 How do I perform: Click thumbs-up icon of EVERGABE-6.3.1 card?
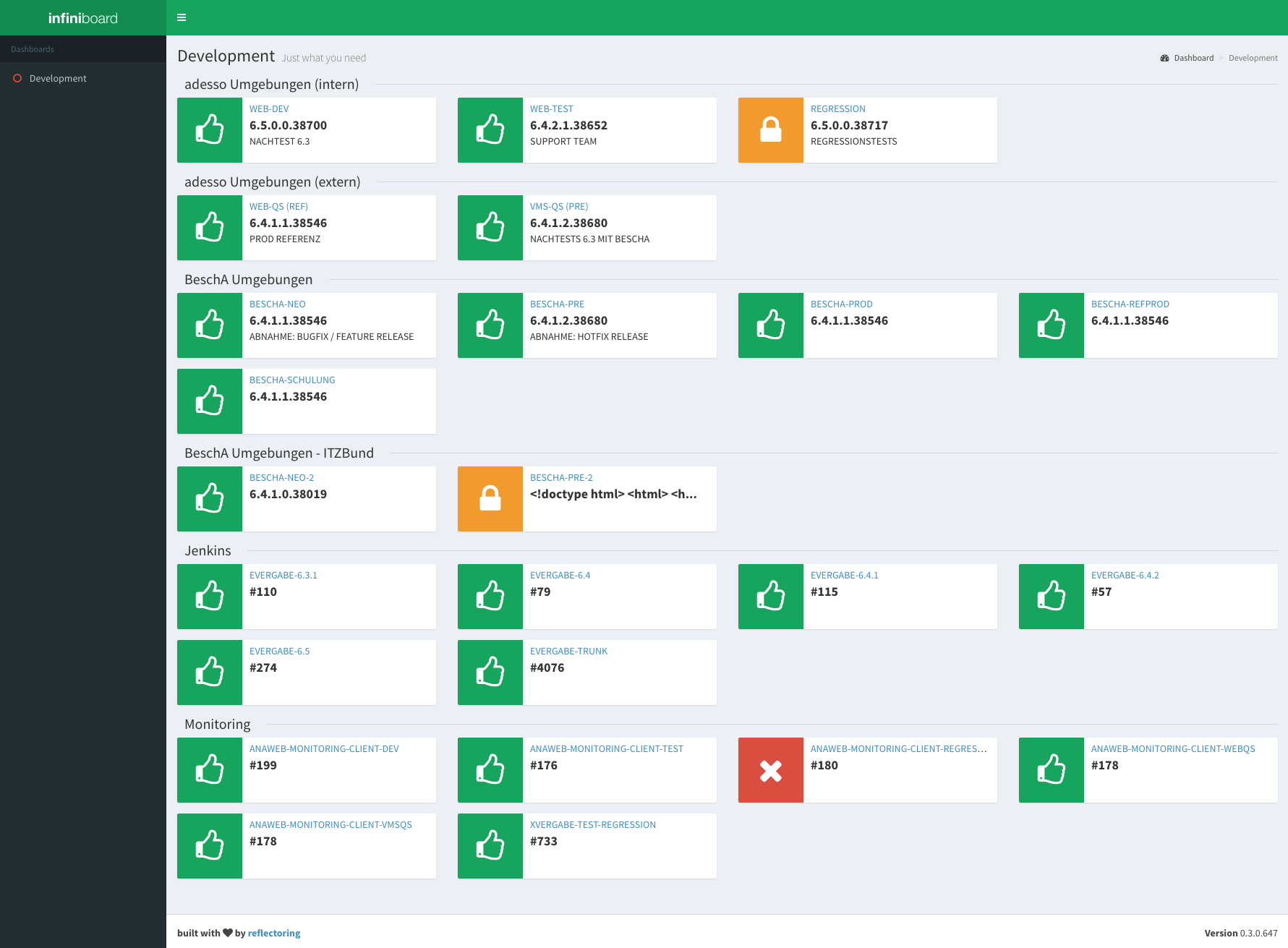click(x=210, y=597)
